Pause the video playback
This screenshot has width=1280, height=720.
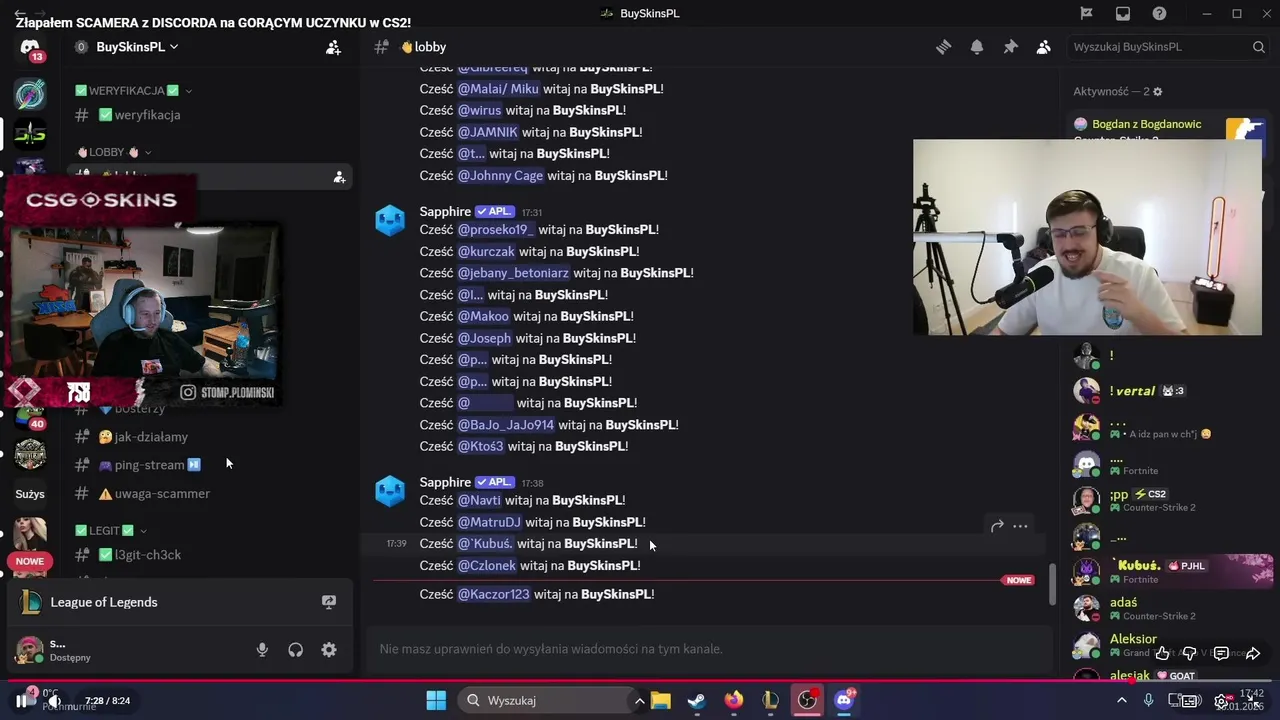21,700
